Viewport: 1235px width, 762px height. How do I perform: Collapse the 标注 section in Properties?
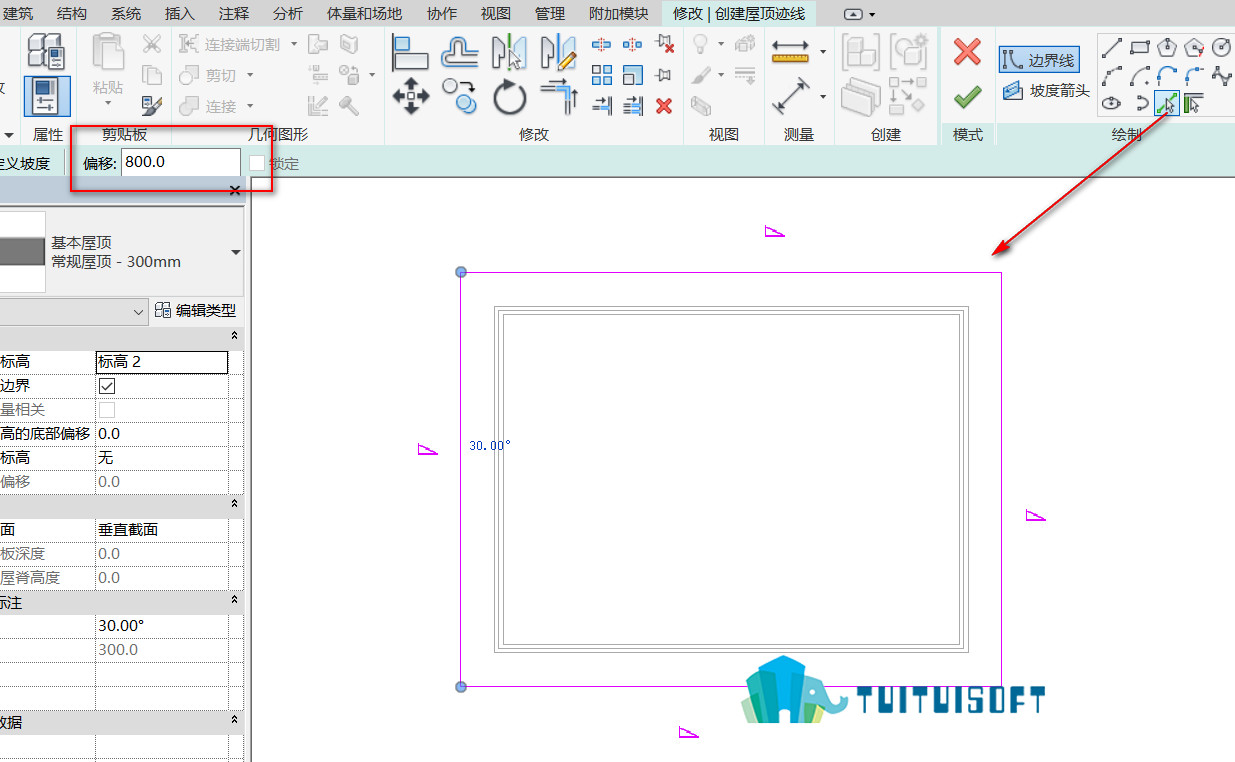point(235,600)
